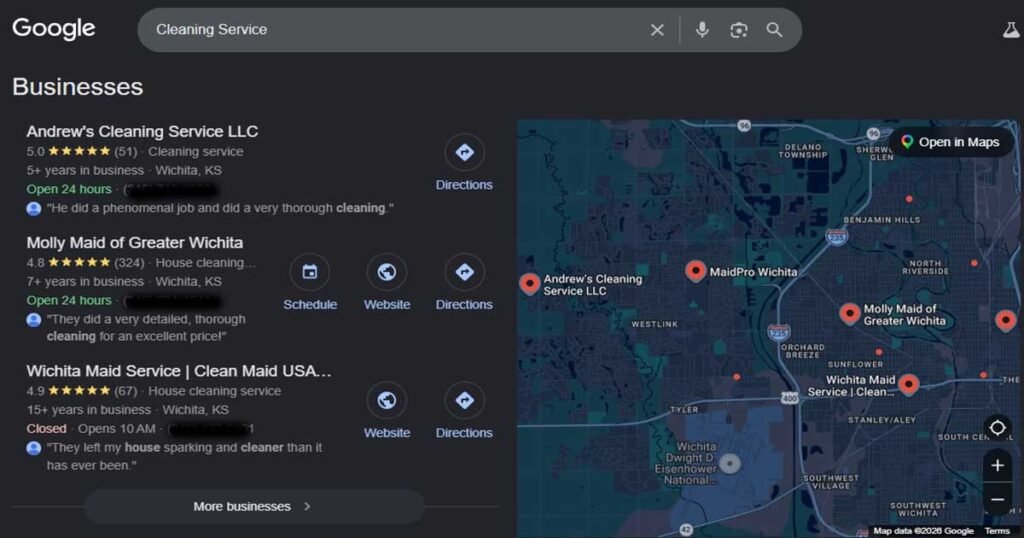Open Wichita Maid Service Clean Maid USA listing
The image size is (1024, 538).
coord(179,371)
